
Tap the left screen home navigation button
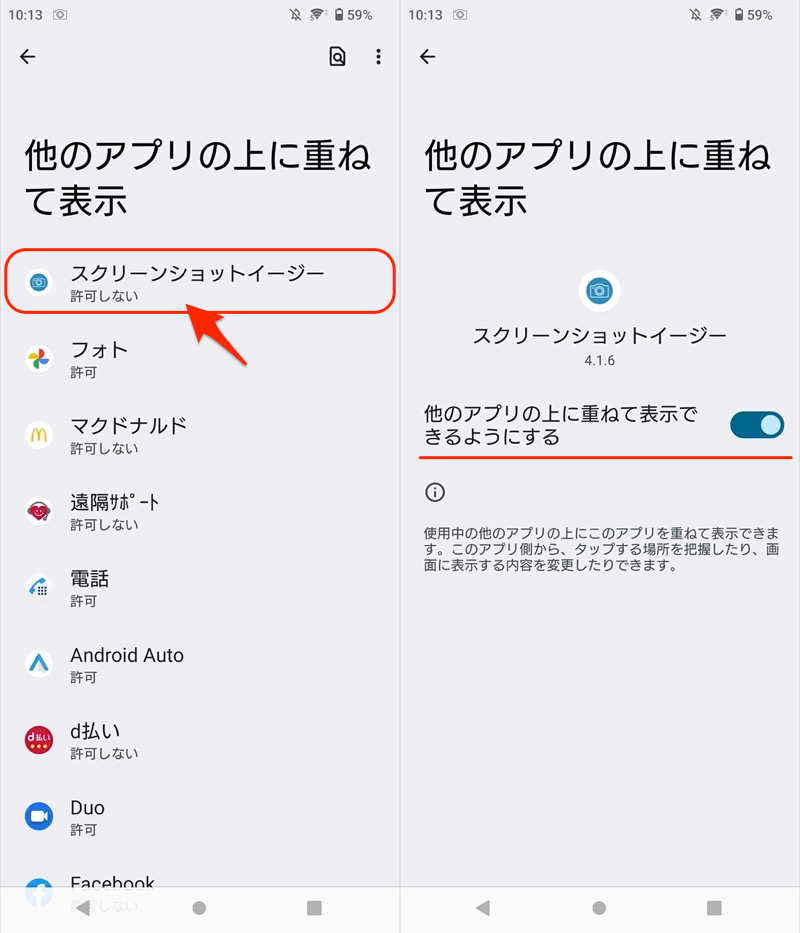pyautogui.click(x=199, y=907)
